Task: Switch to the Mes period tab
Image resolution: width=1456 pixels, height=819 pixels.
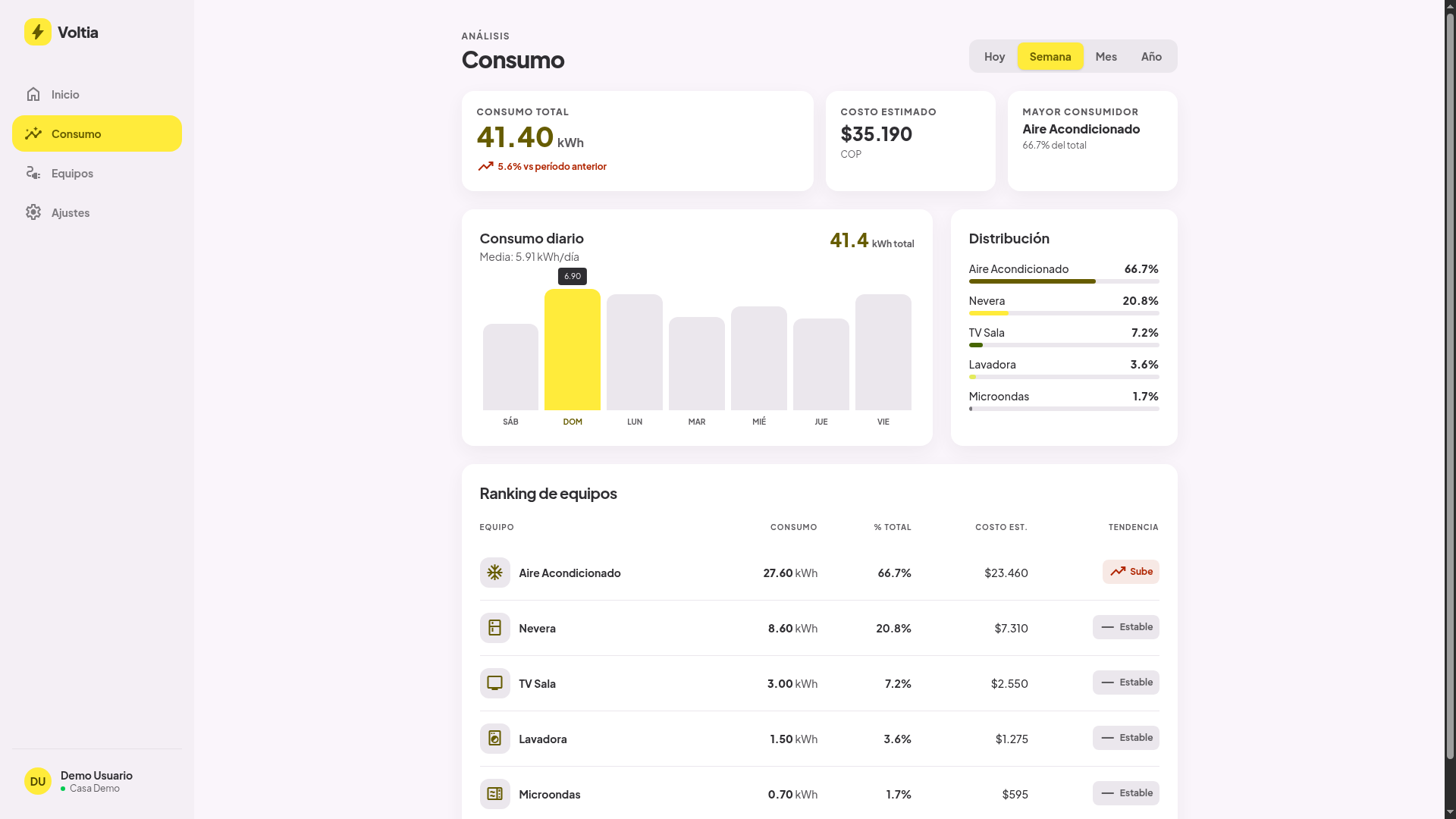Action: point(1106,56)
